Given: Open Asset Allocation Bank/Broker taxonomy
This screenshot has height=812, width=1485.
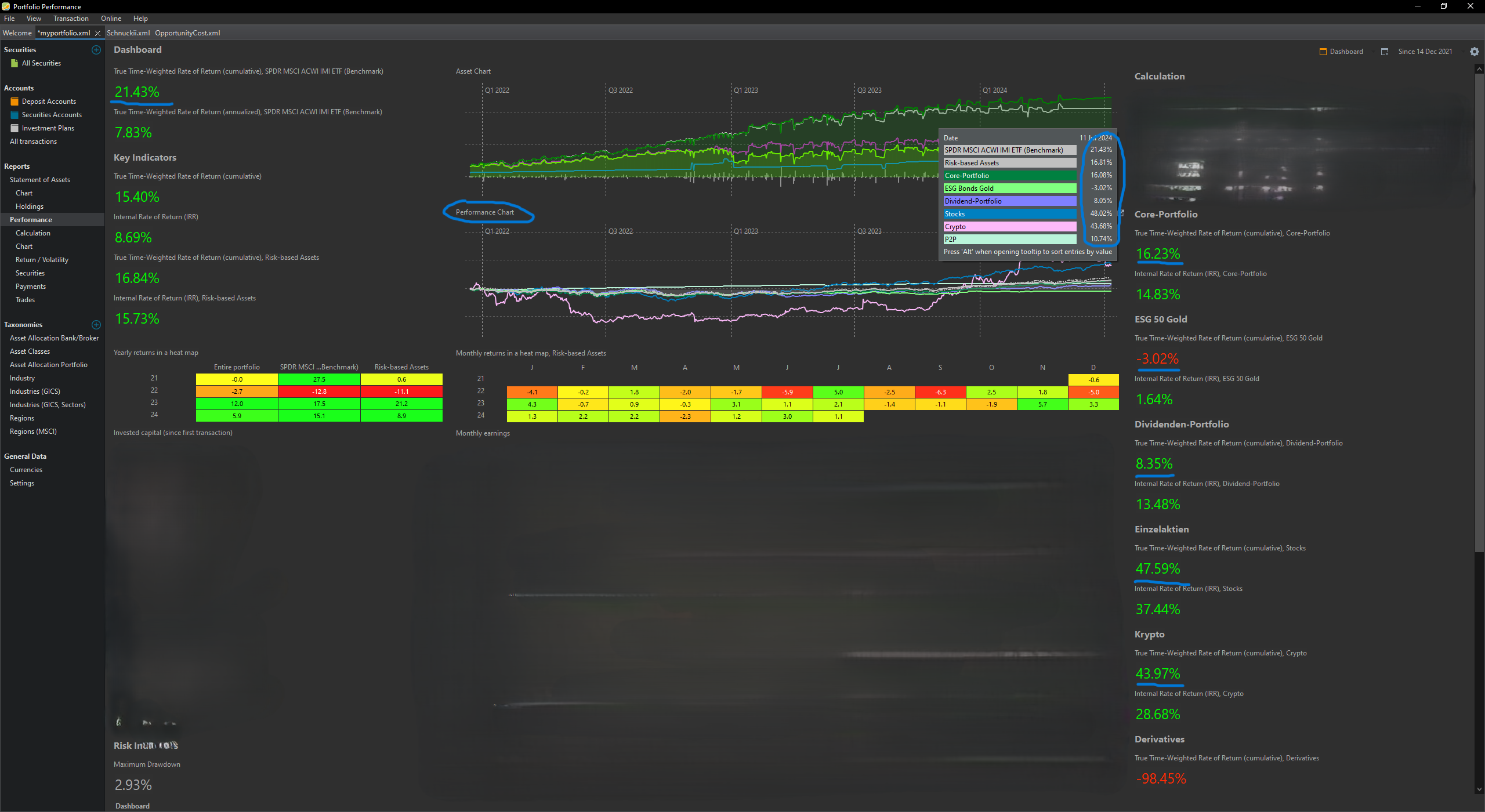Looking at the screenshot, I should pyautogui.click(x=54, y=338).
